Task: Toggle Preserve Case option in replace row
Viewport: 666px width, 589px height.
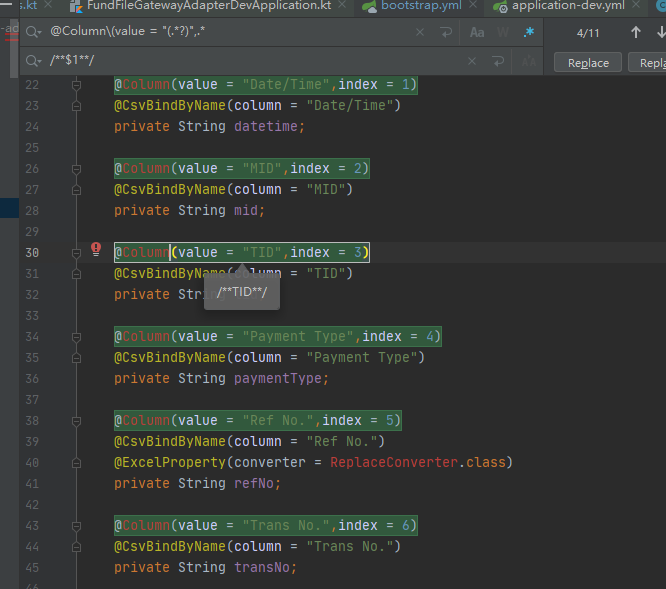Action: 529,62
